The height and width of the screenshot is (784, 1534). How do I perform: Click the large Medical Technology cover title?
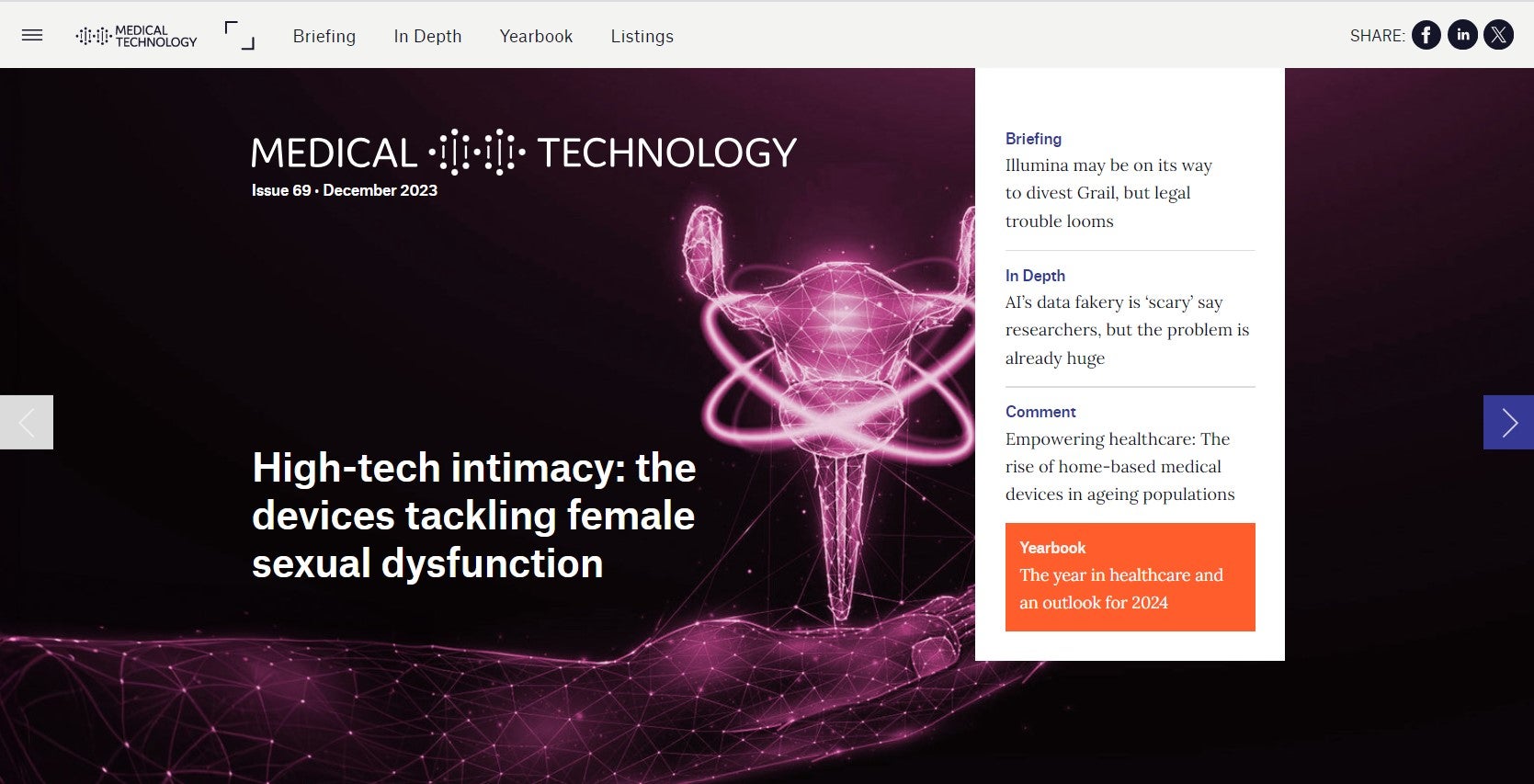point(524,153)
